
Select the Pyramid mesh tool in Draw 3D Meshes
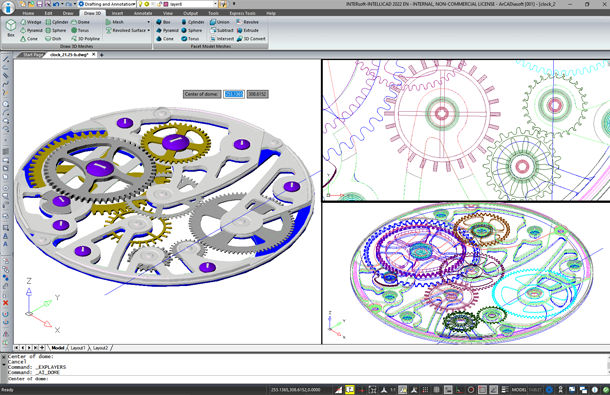[31, 30]
